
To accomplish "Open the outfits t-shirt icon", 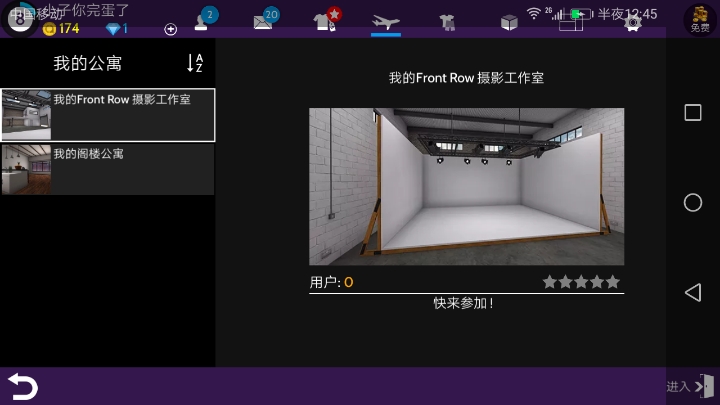I will tap(447, 22).
